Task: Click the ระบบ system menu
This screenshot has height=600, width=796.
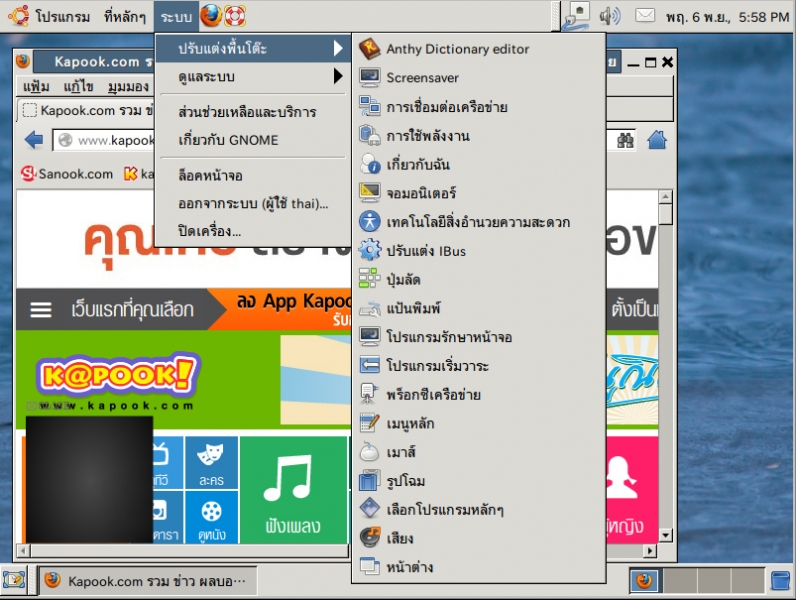Action: [x=176, y=17]
